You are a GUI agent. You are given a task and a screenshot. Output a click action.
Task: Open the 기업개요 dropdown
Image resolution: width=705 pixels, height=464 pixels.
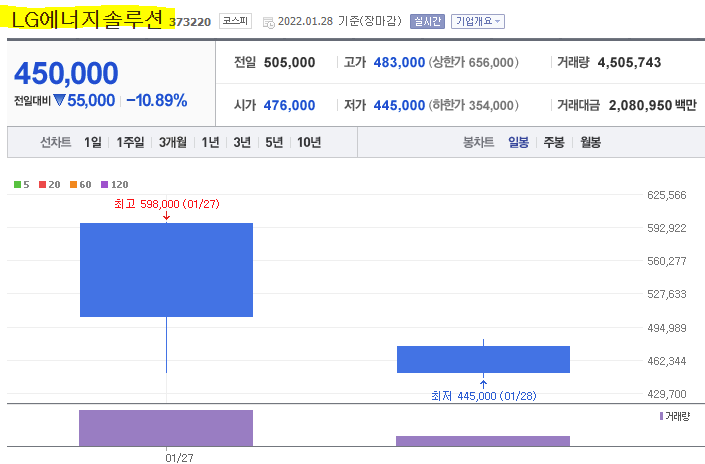point(478,21)
